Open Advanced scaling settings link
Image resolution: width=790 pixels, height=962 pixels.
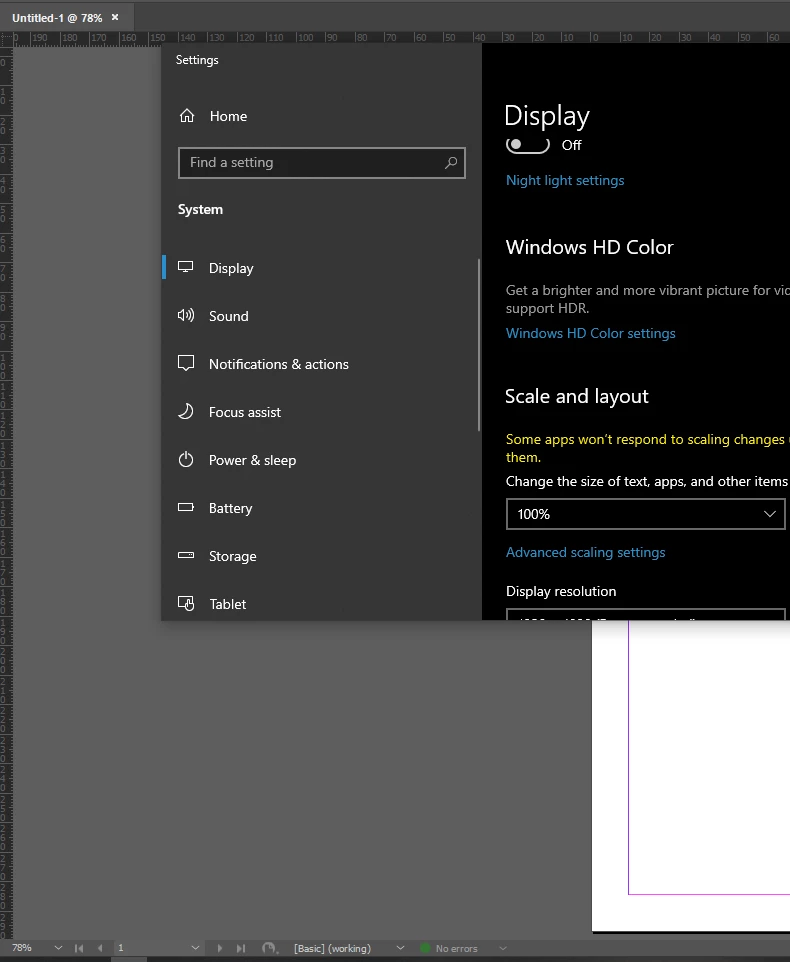coord(585,552)
